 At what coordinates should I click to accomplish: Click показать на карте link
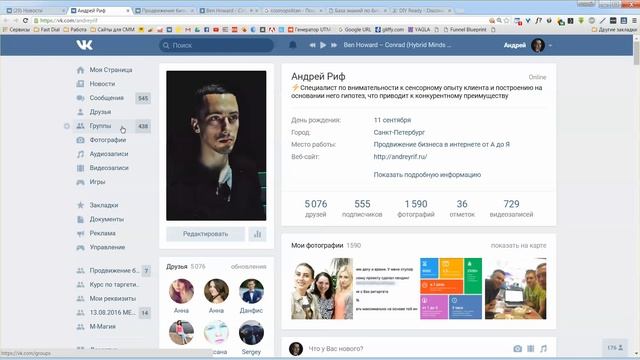[518, 245]
